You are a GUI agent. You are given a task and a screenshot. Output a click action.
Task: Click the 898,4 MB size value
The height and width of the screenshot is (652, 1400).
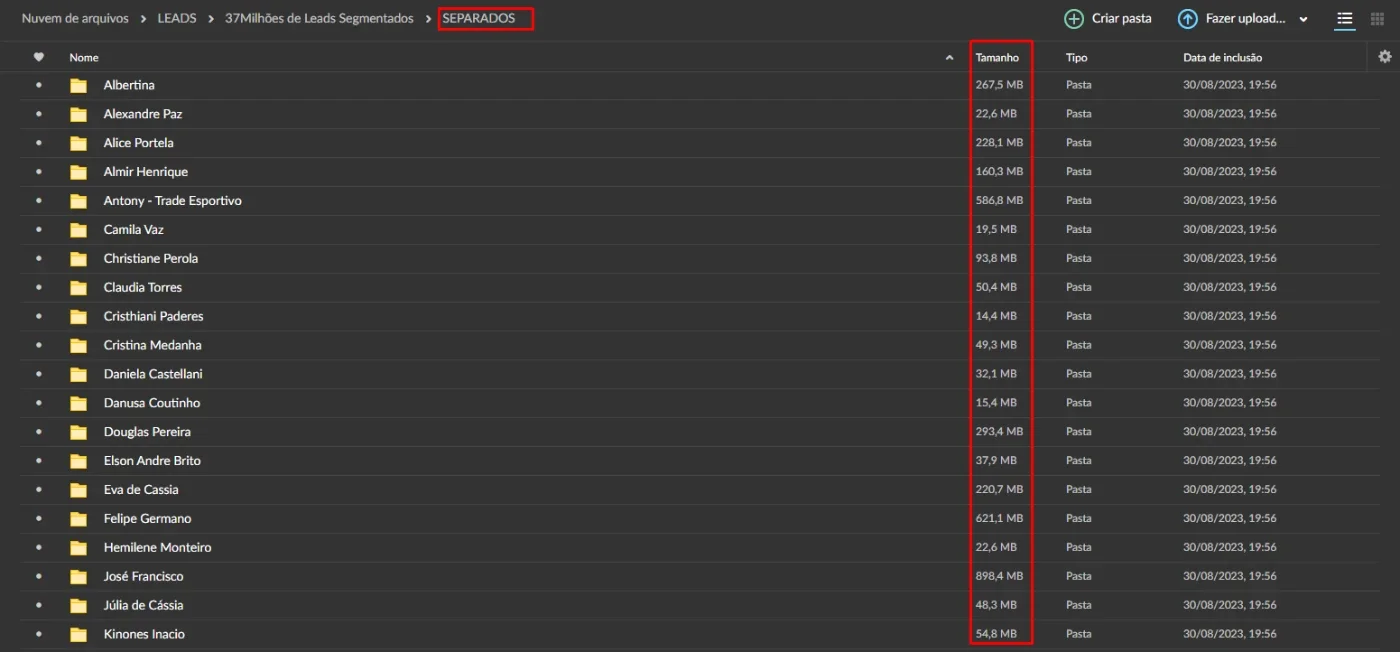[x=999, y=576]
